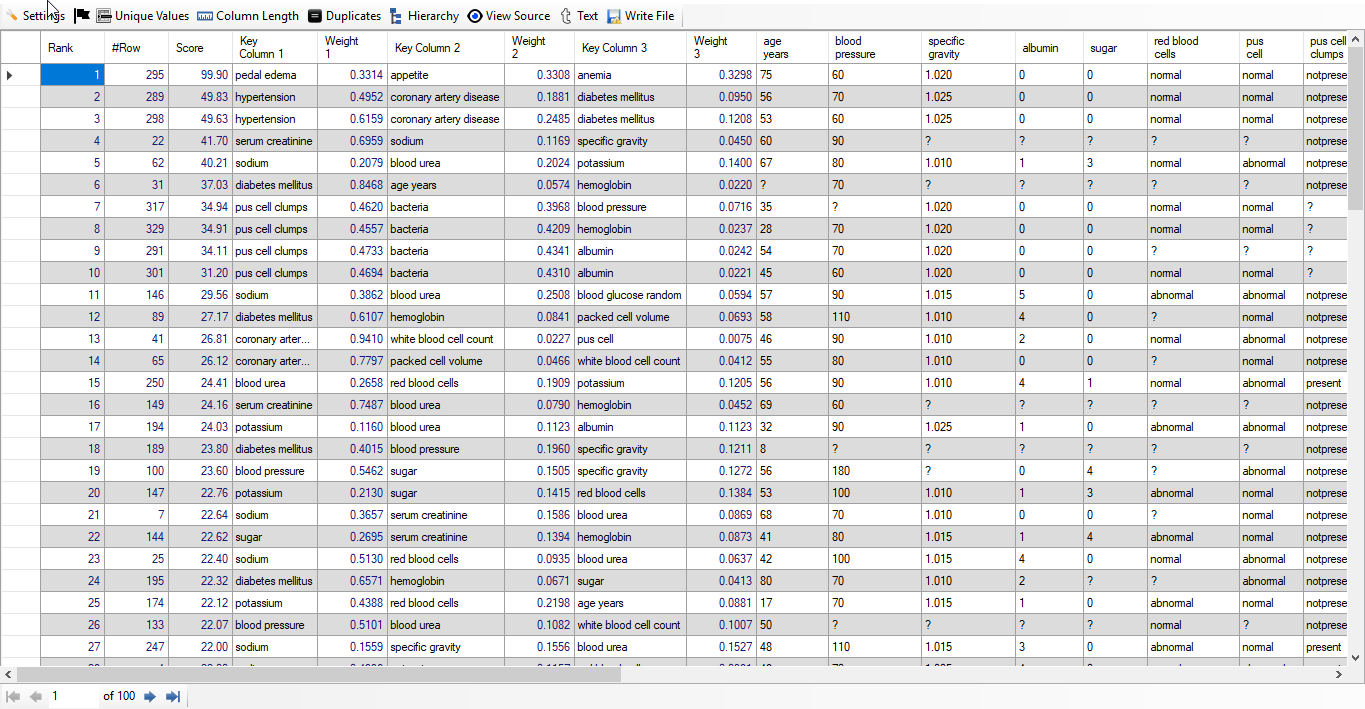Click the Key Column 2 header
The image size is (1365, 709).
coord(445,47)
